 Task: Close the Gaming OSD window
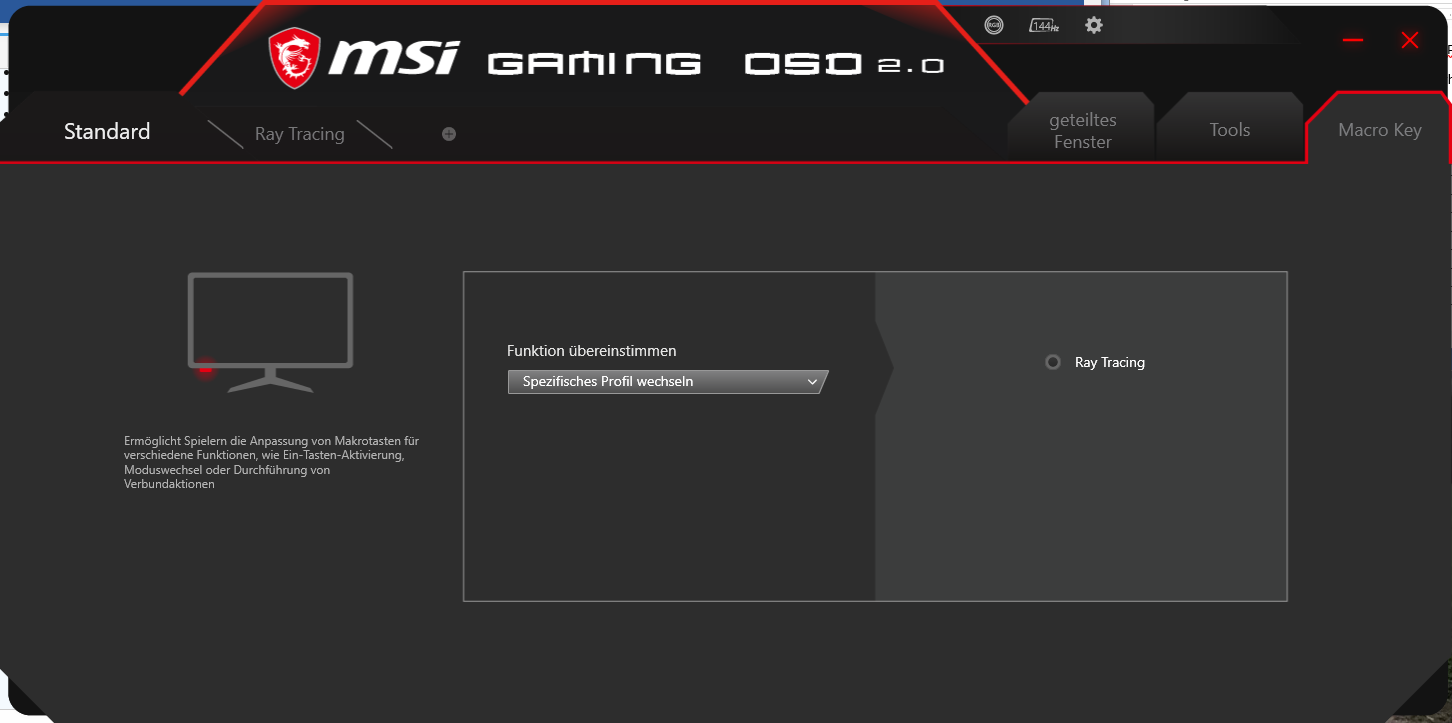1410,40
